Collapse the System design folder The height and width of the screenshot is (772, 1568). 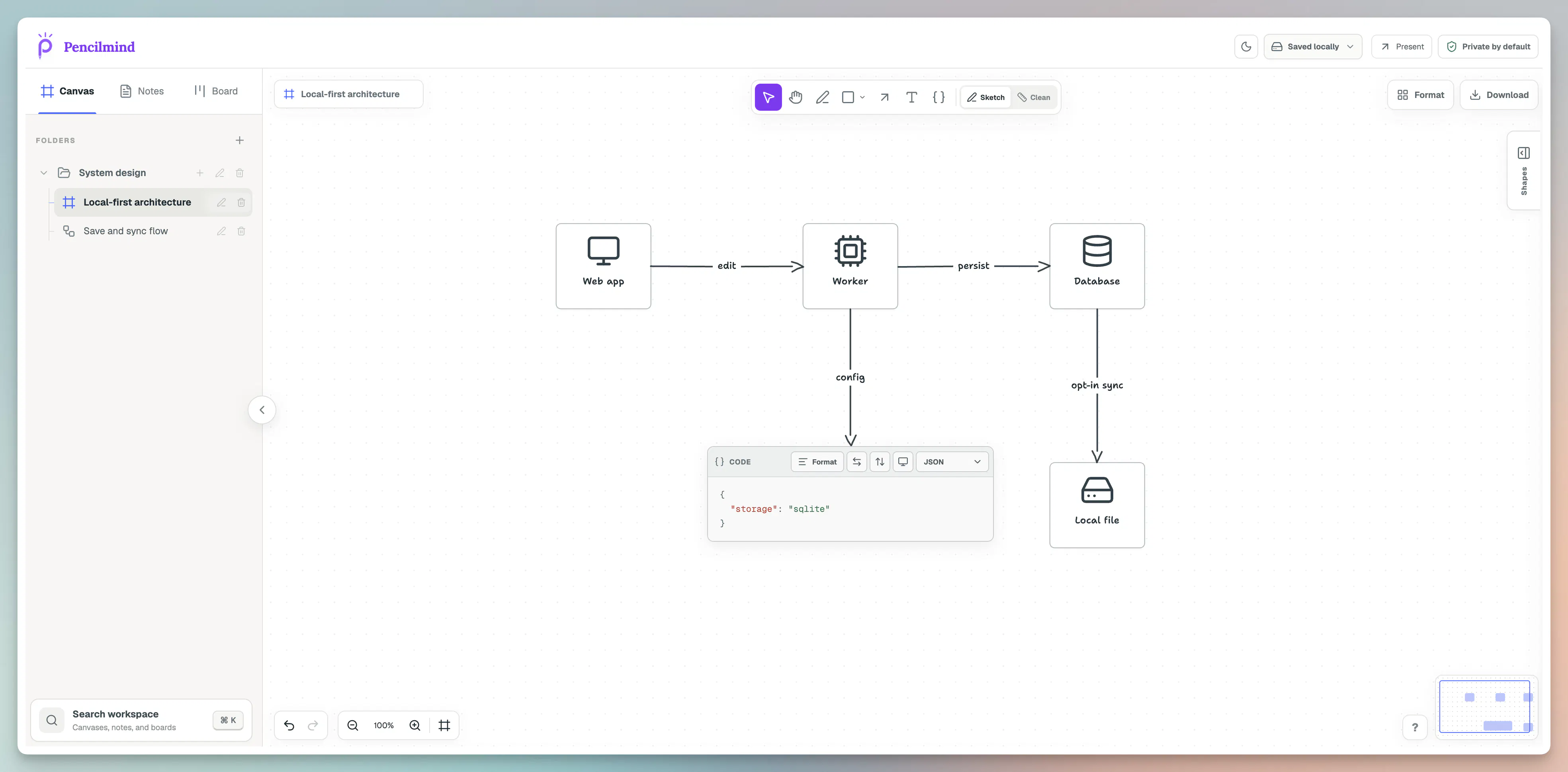[44, 173]
